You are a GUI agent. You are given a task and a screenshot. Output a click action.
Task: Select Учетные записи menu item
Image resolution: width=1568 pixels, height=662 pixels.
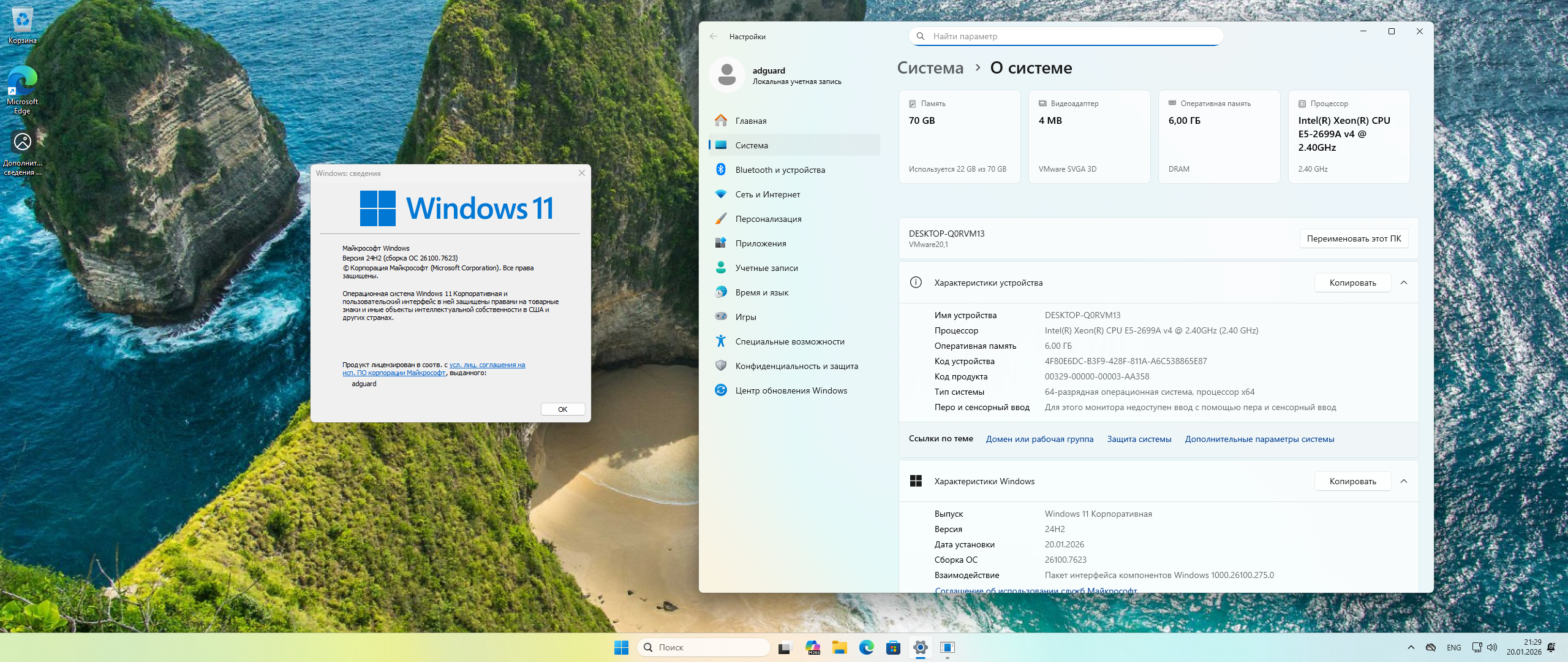coord(766,268)
